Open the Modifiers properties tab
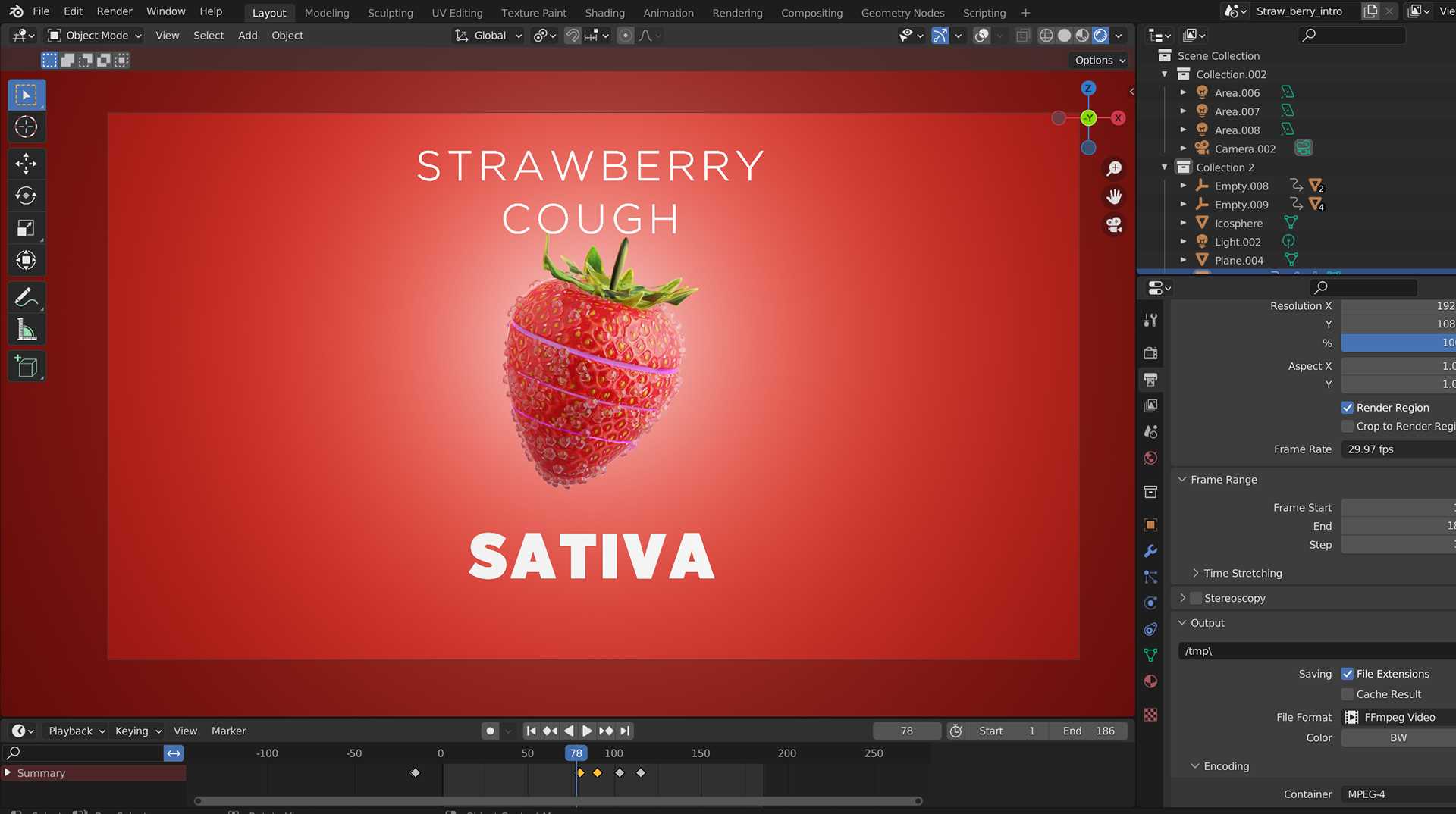The height and width of the screenshot is (814, 1456). pos(1150,551)
